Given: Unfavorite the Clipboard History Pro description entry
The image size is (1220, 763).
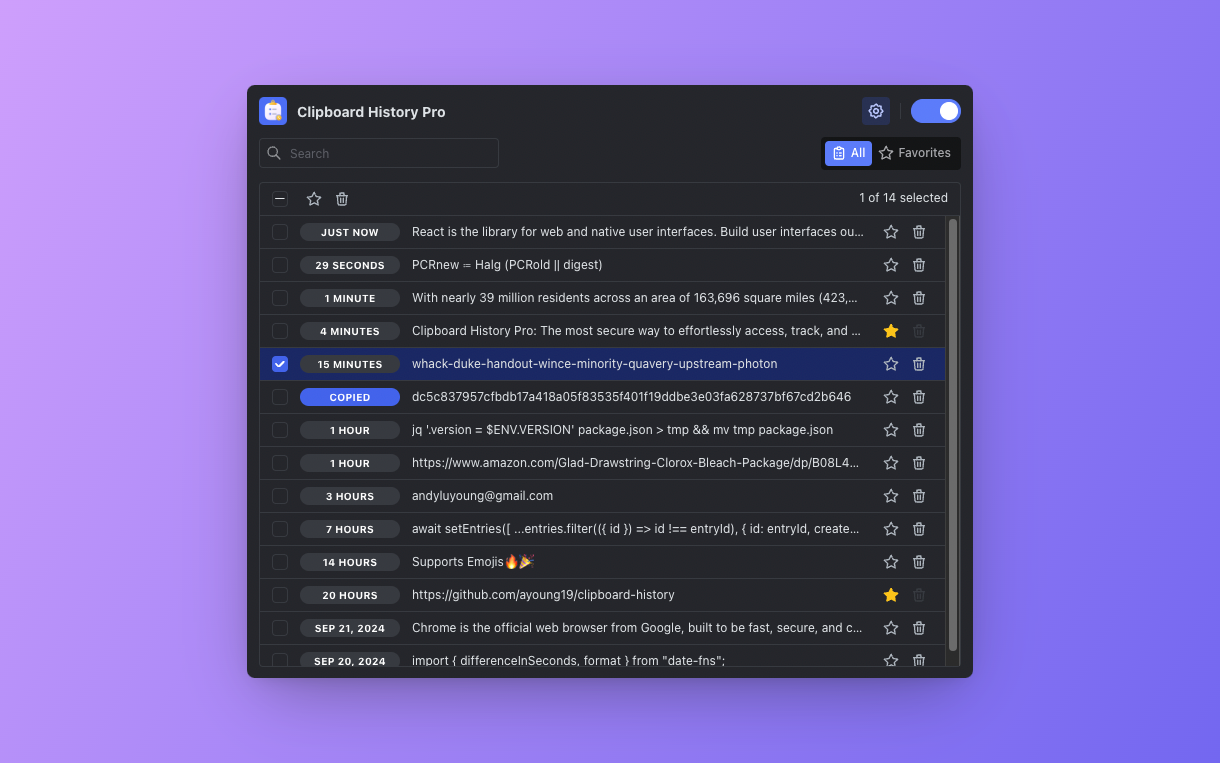Looking at the screenshot, I should click(x=891, y=331).
